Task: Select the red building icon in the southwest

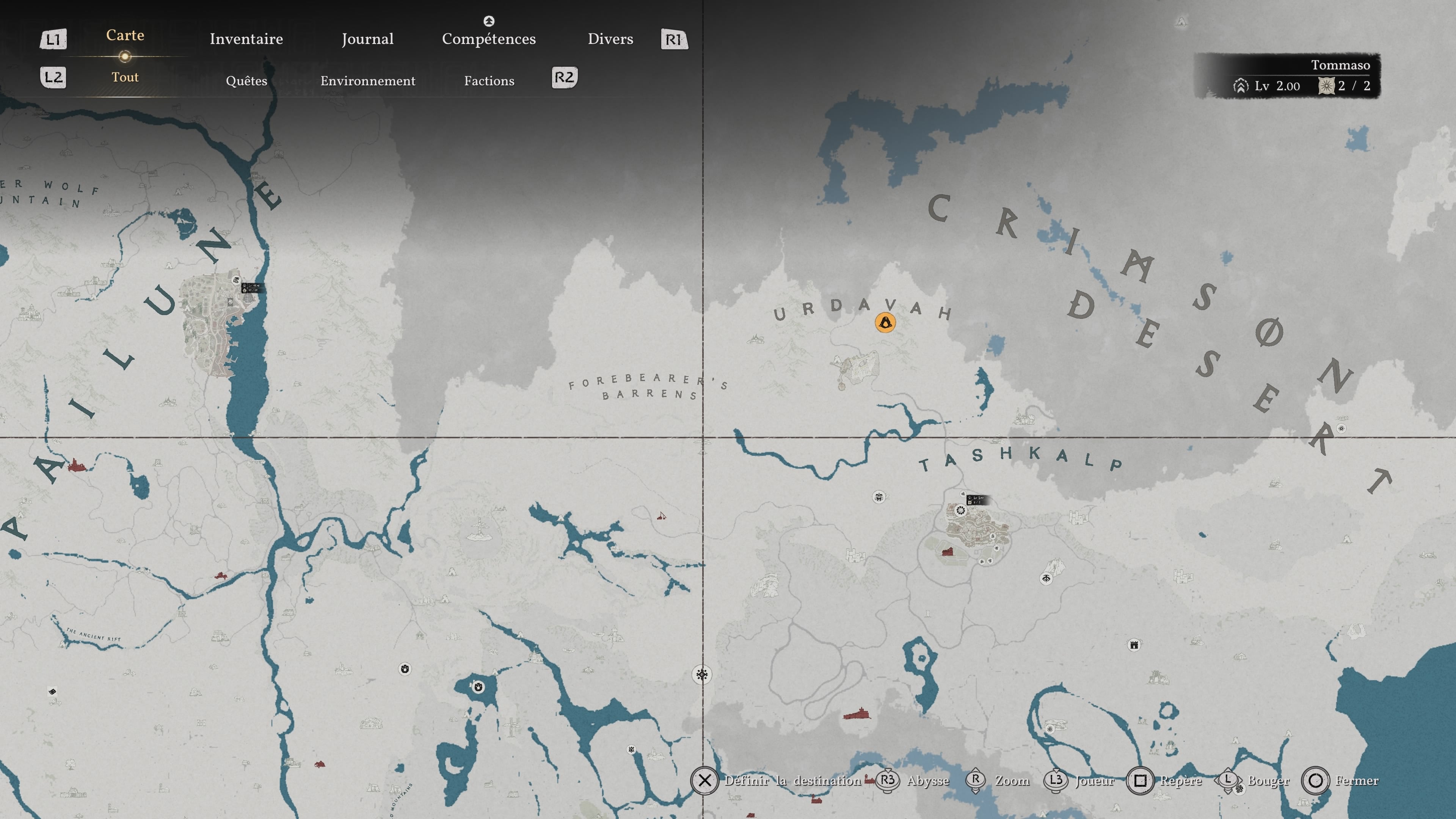Action: click(319, 764)
